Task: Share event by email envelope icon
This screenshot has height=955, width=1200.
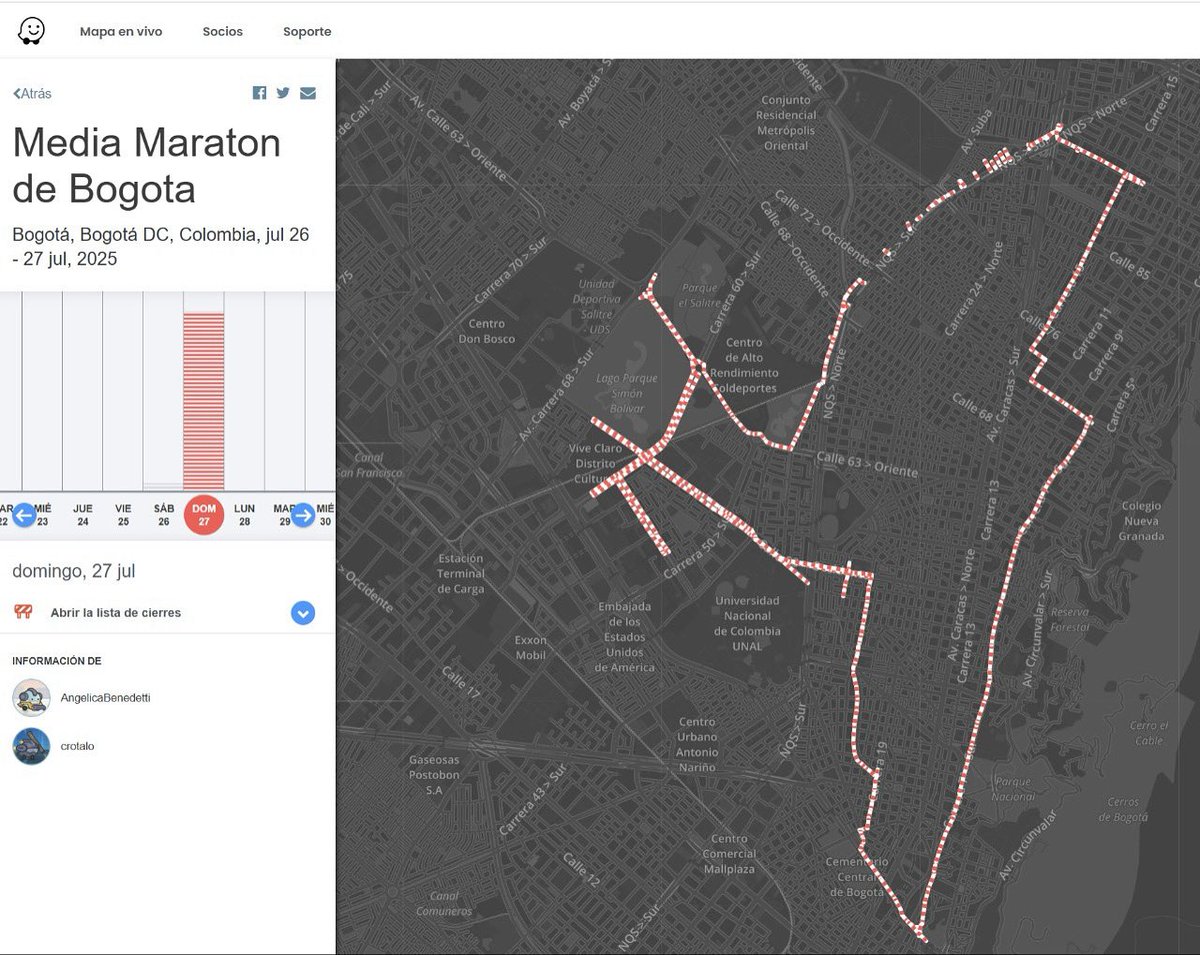Action: point(308,93)
